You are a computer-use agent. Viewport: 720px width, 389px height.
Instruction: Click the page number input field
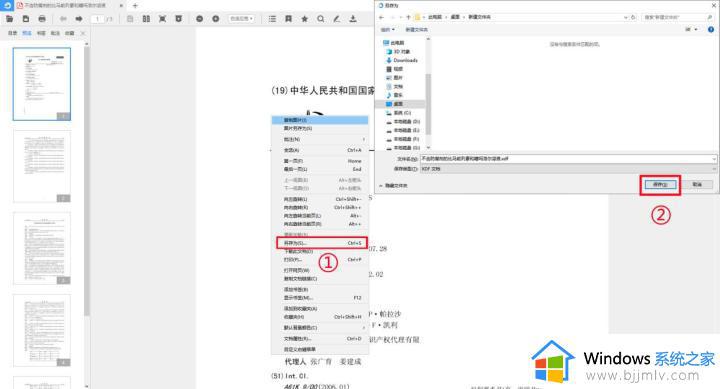(x=97, y=19)
